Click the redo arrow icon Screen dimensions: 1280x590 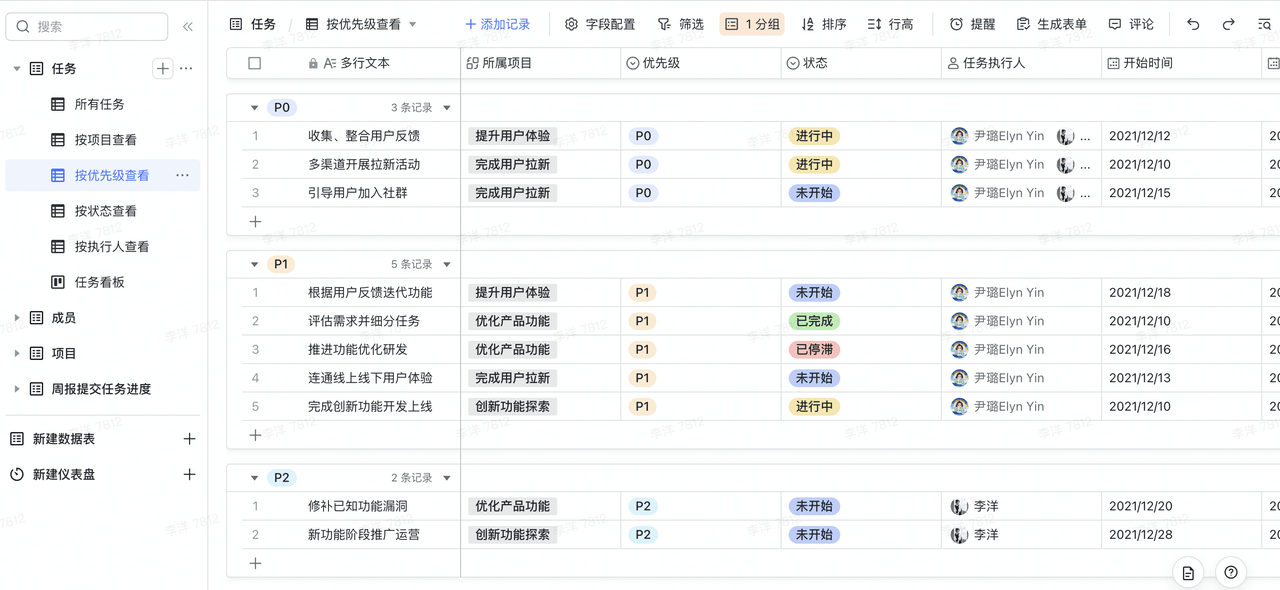tap(1229, 24)
